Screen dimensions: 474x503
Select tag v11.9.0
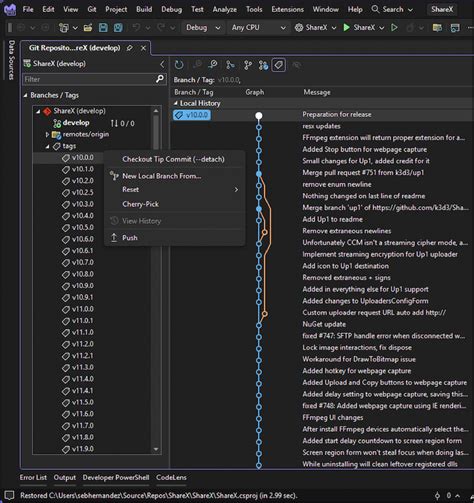tap(83, 449)
